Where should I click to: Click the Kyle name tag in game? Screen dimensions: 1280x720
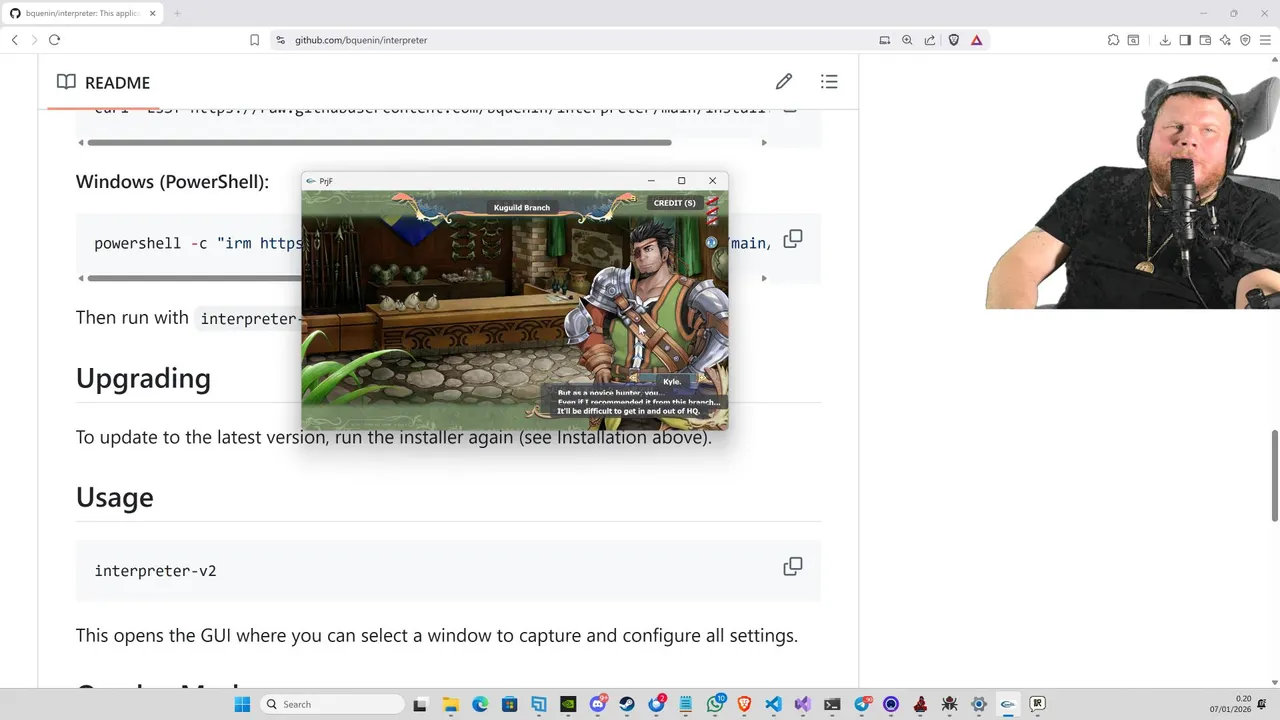(672, 381)
